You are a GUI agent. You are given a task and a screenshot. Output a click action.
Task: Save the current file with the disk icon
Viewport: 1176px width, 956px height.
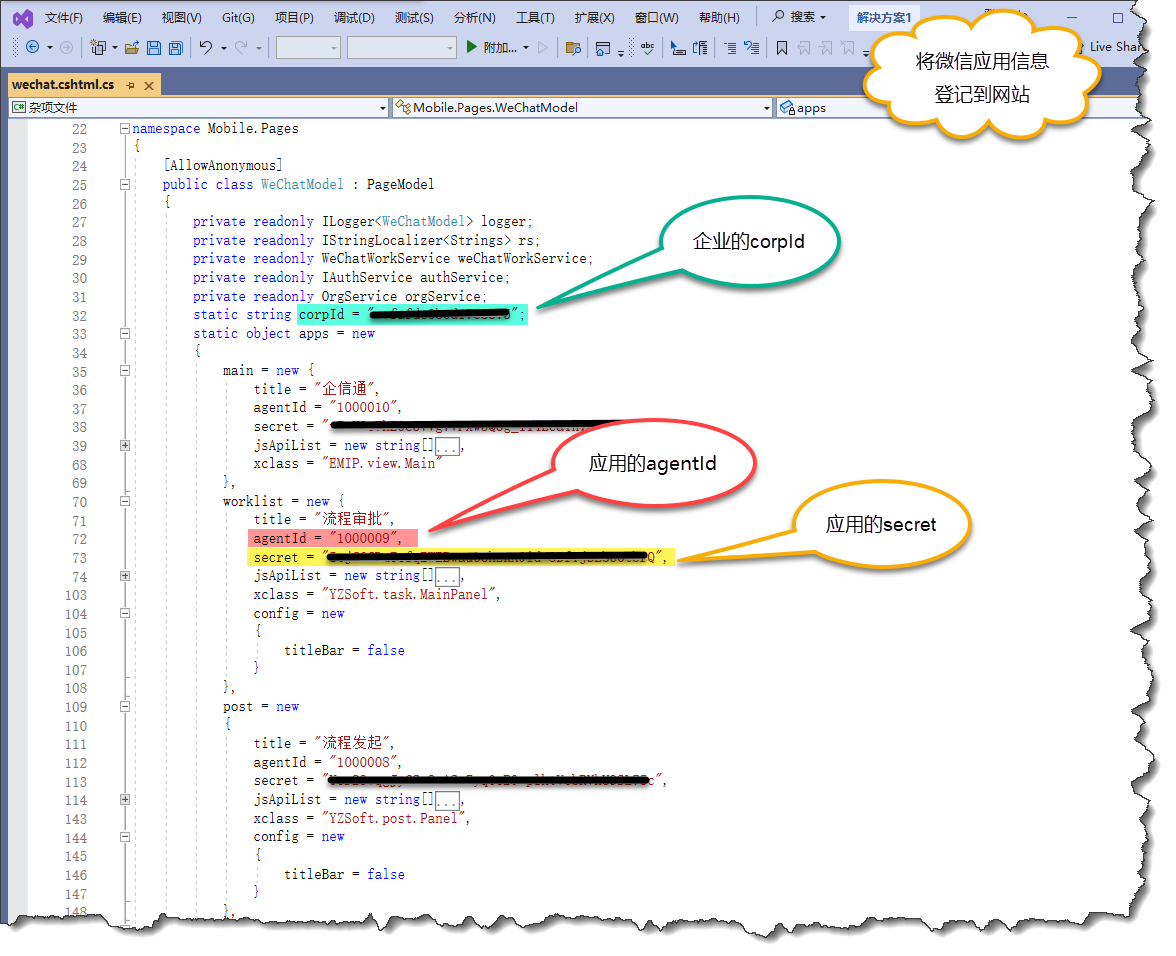point(154,48)
